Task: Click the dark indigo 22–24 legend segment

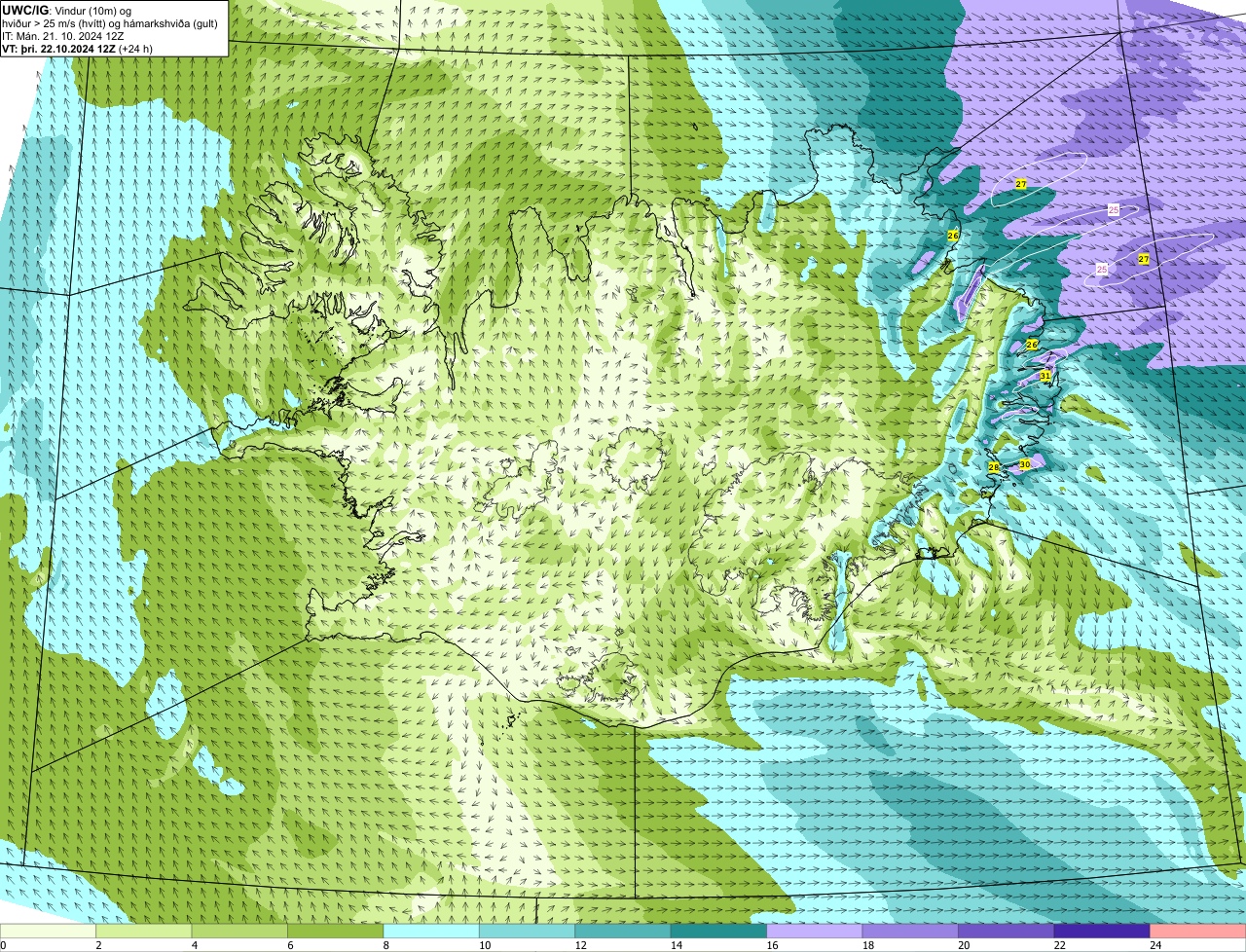Action: coord(1103,931)
